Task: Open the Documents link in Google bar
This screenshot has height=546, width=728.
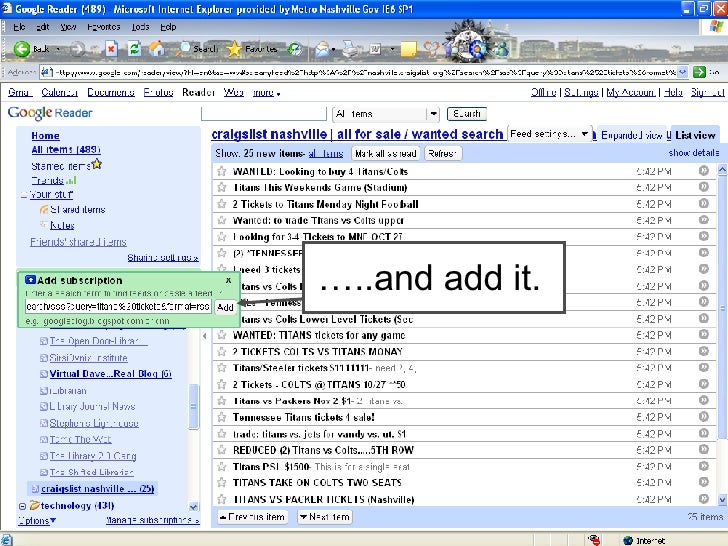Action: pyautogui.click(x=111, y=92)
